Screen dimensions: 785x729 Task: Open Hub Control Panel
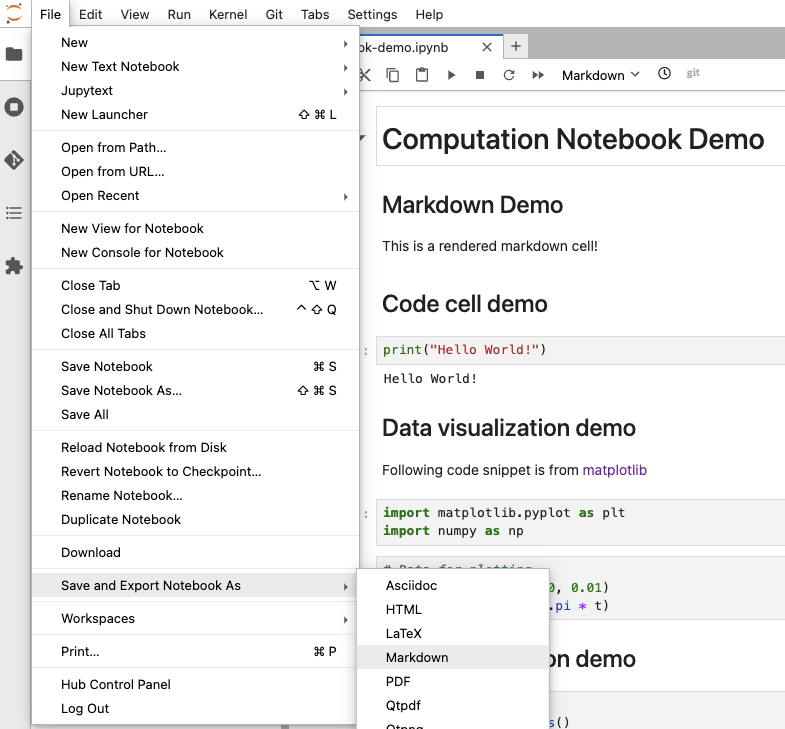[x=195, y=684]
